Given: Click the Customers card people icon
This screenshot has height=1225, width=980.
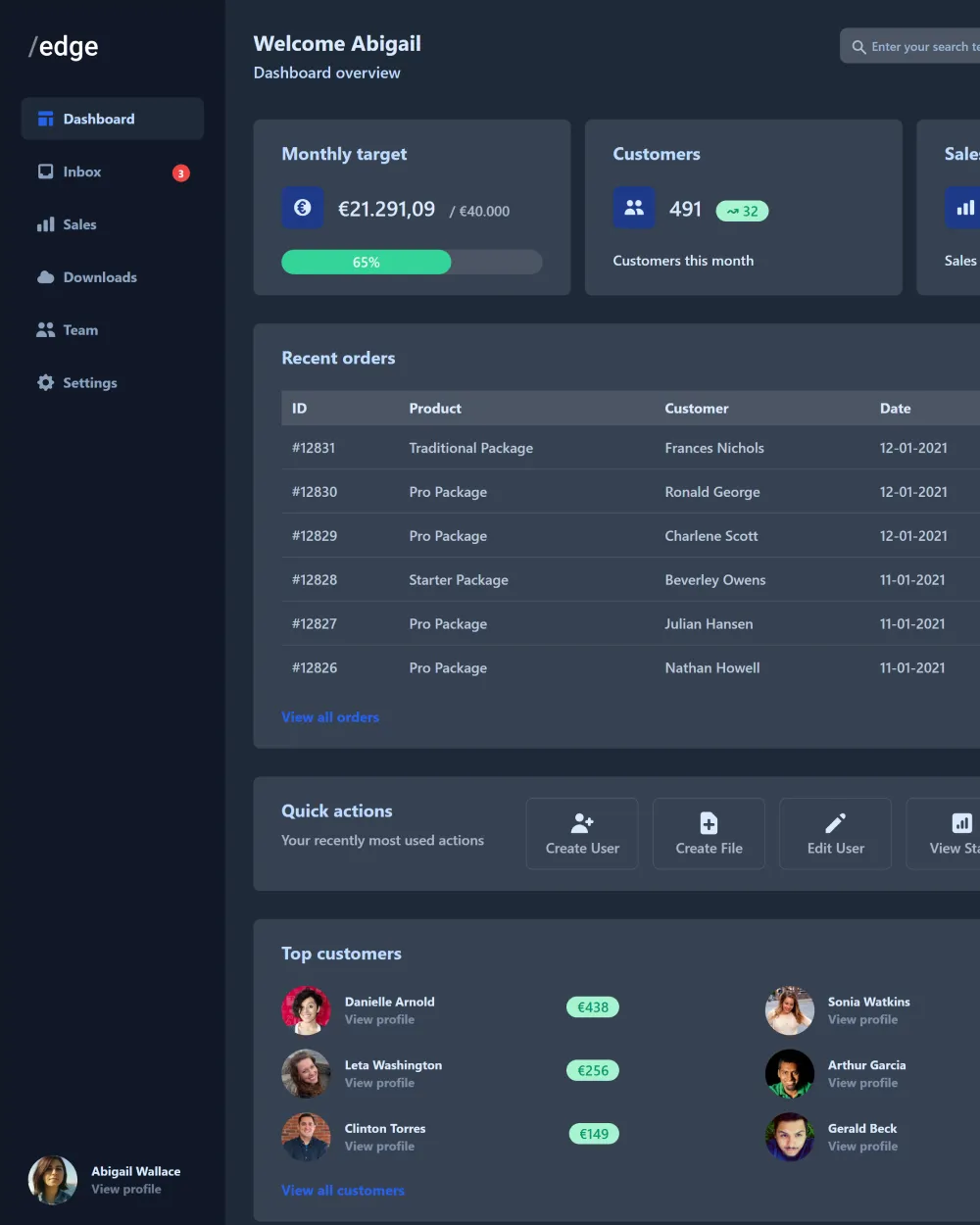Looking at the screenshot, I should pos(634,208).
